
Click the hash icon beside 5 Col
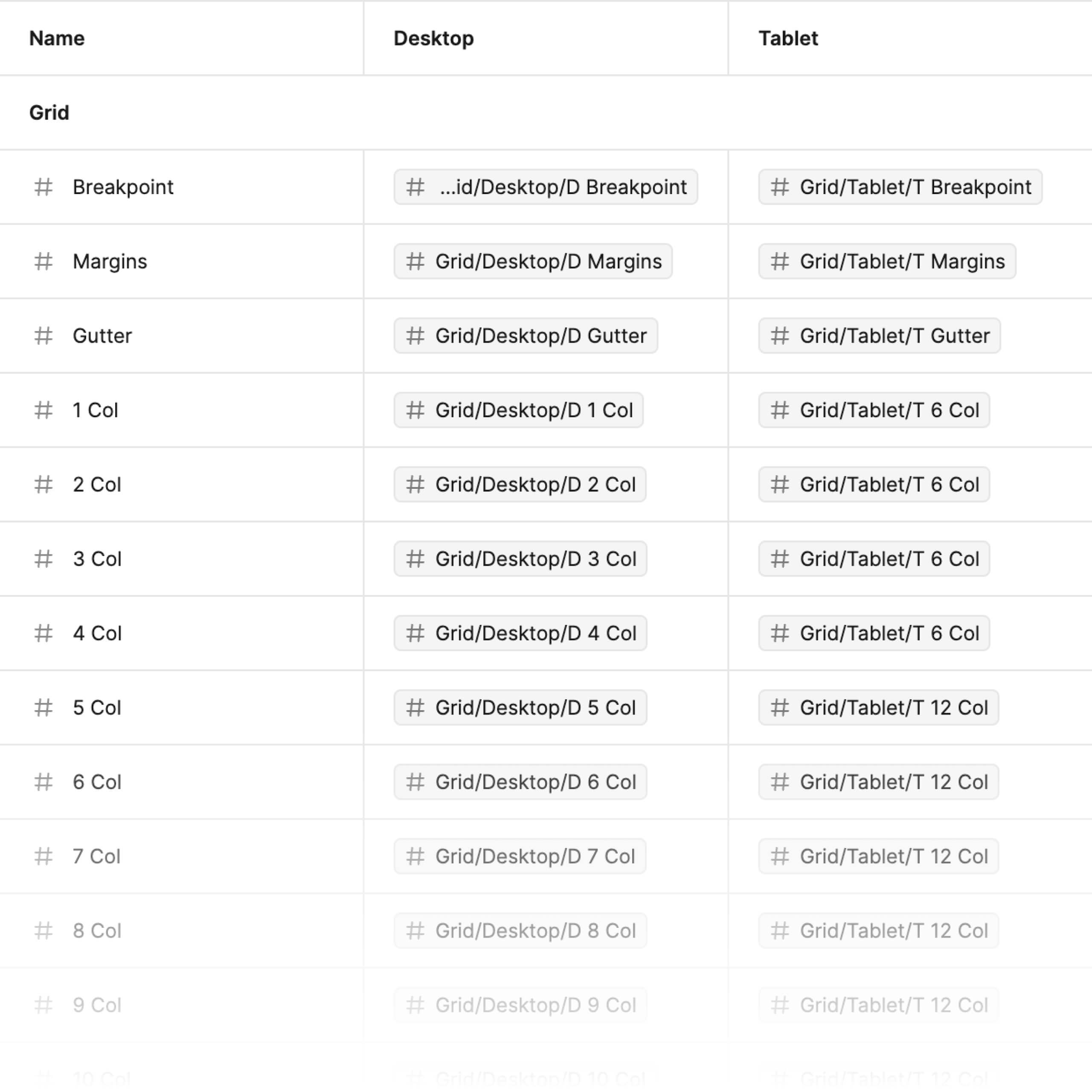(44, 708)
